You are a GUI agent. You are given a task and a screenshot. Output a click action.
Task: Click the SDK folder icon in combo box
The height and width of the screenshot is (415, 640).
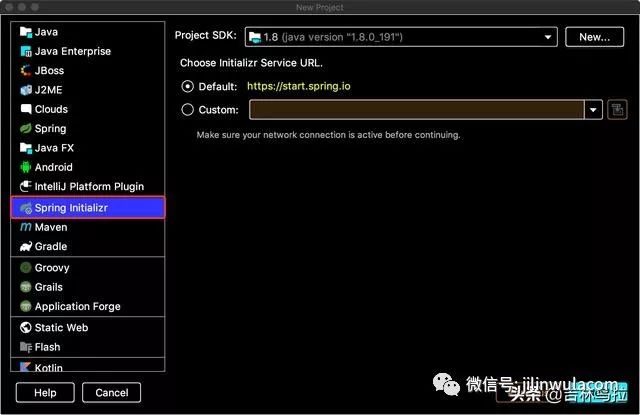click(255, 38)
